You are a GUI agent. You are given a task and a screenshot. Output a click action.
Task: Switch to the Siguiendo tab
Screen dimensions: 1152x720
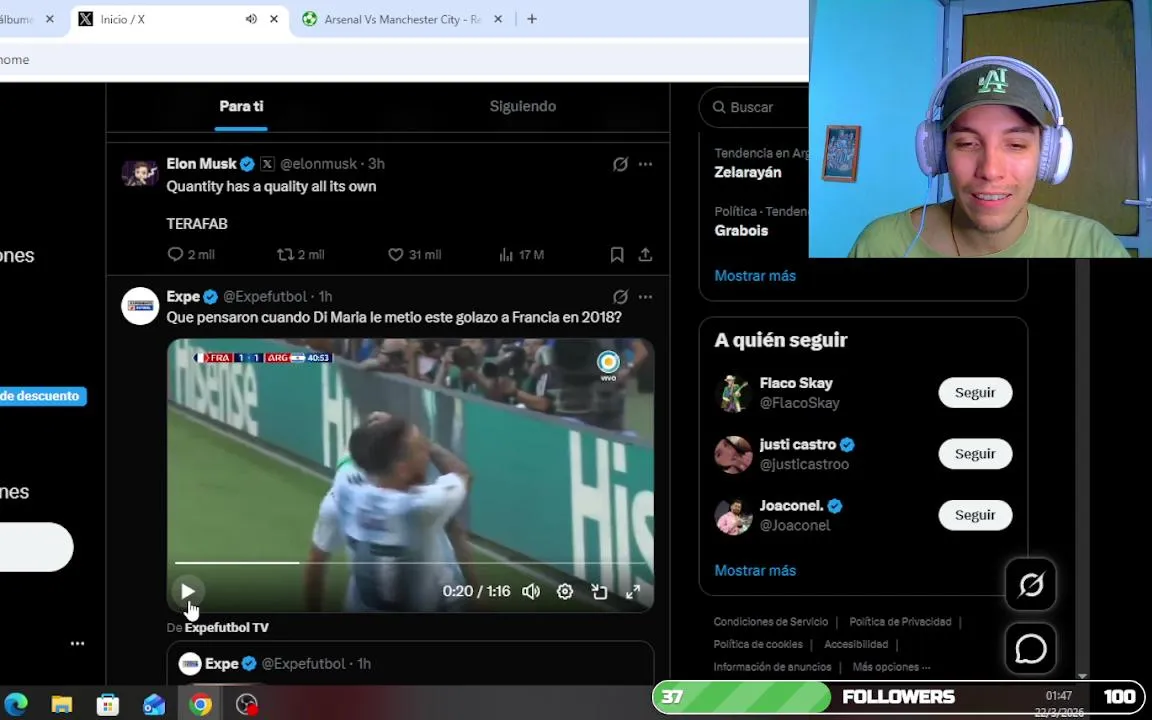coord(522,107)
